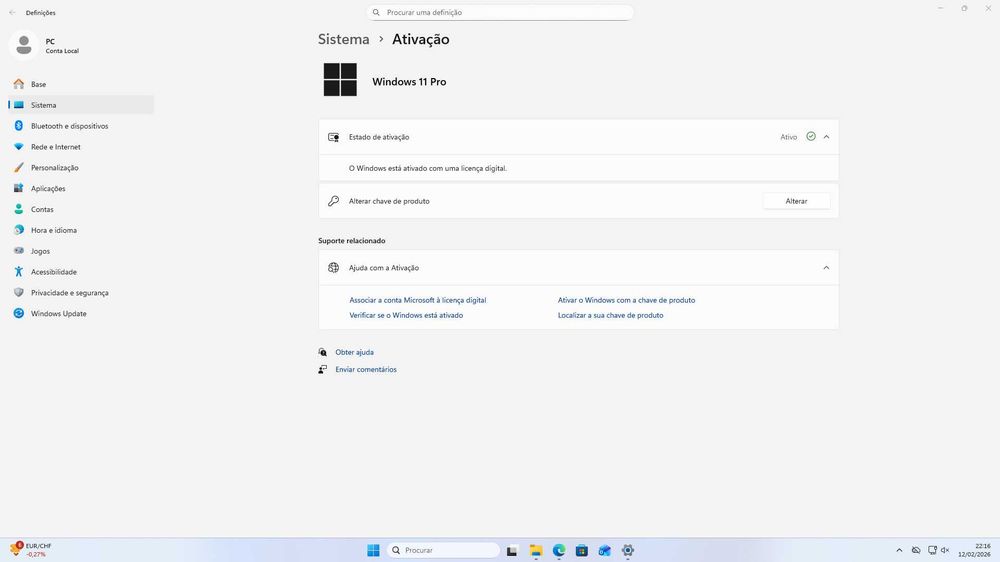The width and height of the screenshot is (1000, 562).
Task: Show hidden tray icons chevron
Action: tap(899, 550)
